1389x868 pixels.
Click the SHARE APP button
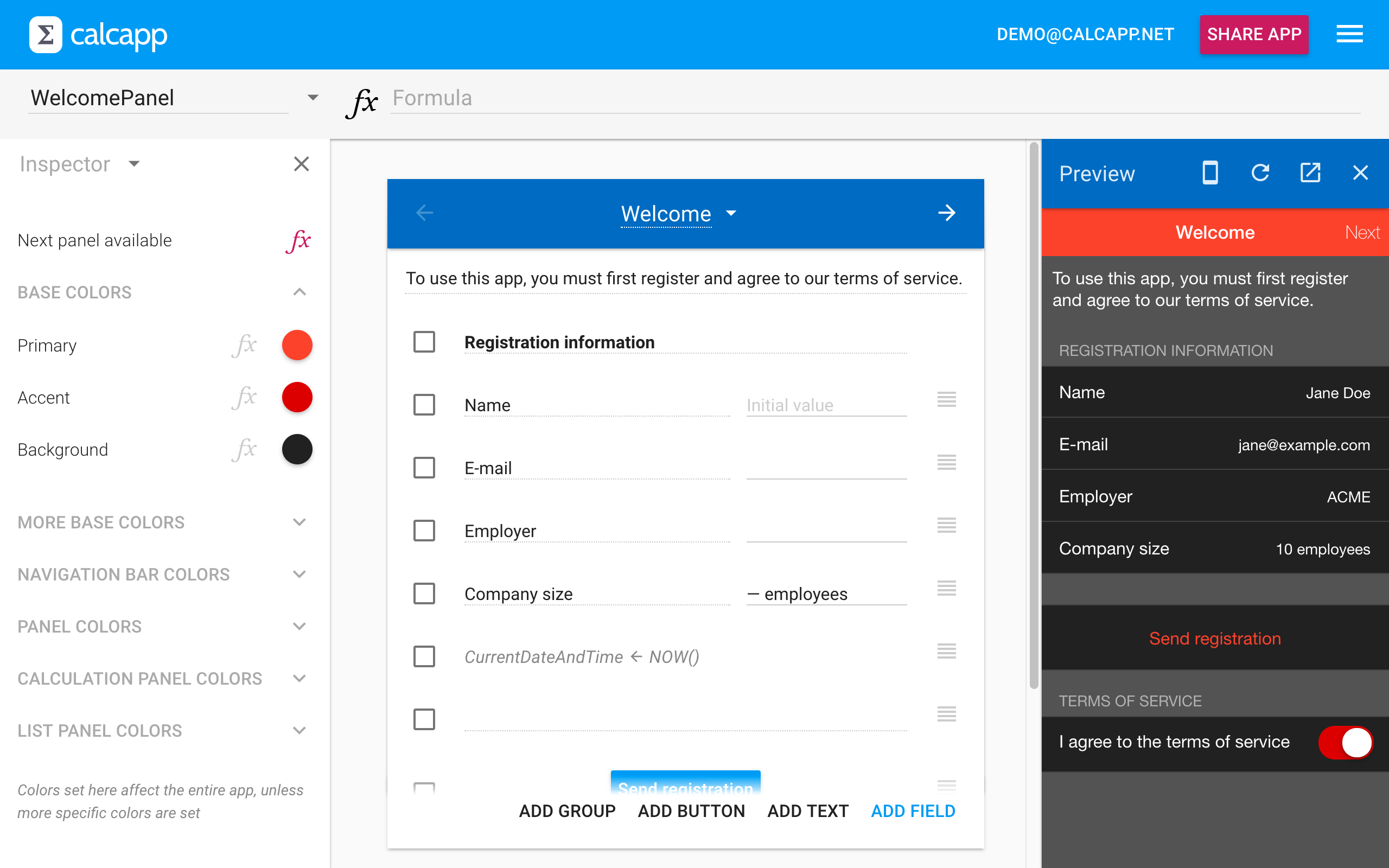click(x=1253, y=34)
